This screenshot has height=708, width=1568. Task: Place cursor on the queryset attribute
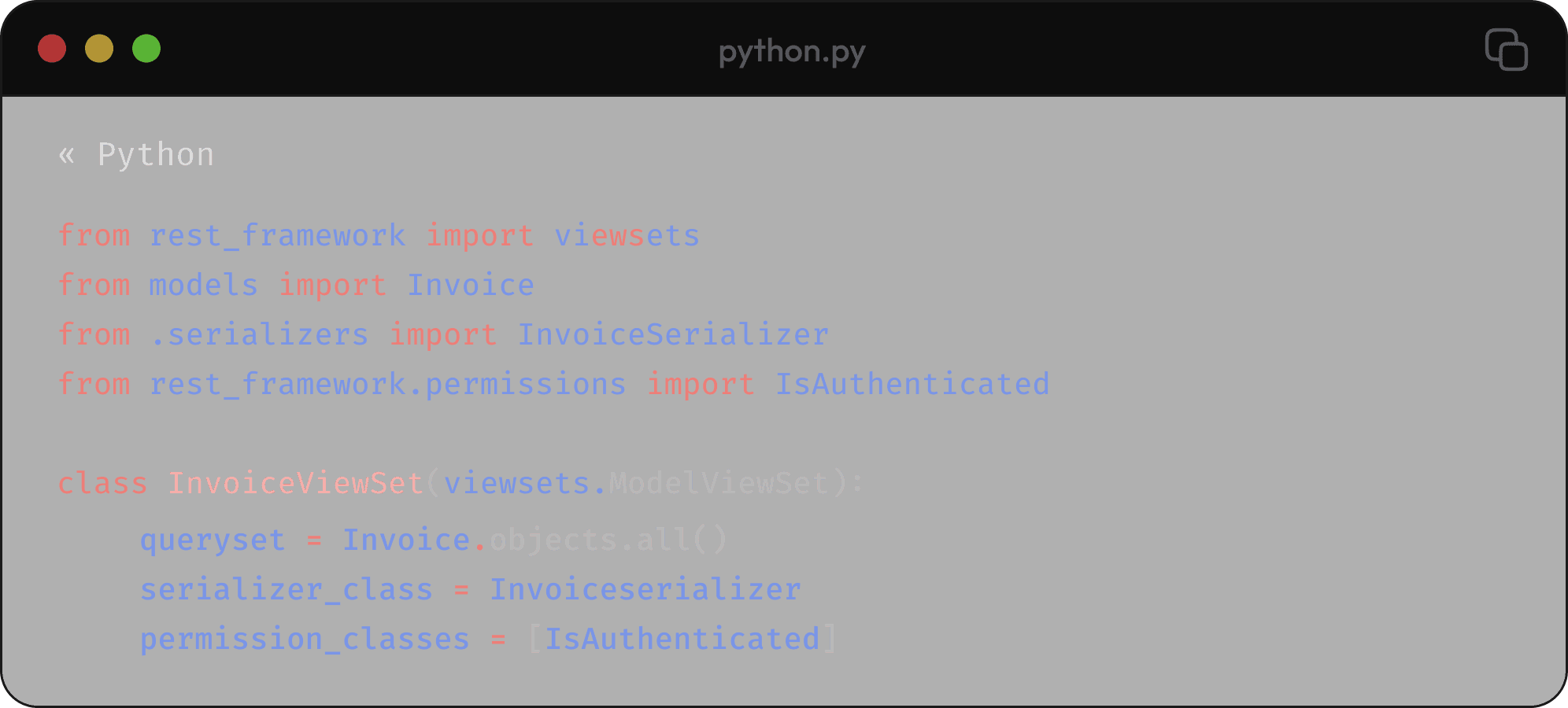[213, 540]
